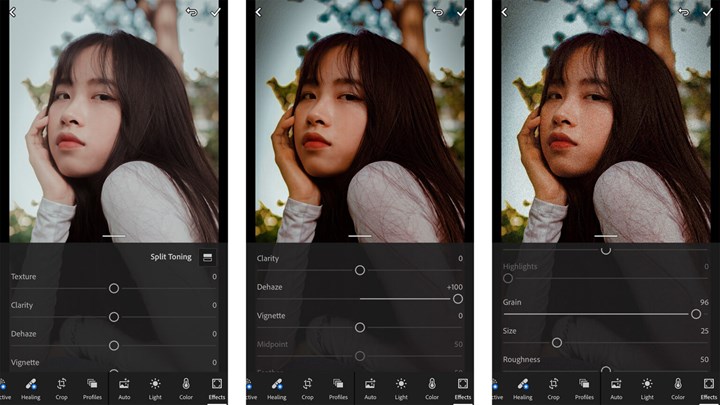The width and height of the screenshot is (720, 405).
Task: Tap the undo arrow in the middle screen
Action: (x=438, y=12)
